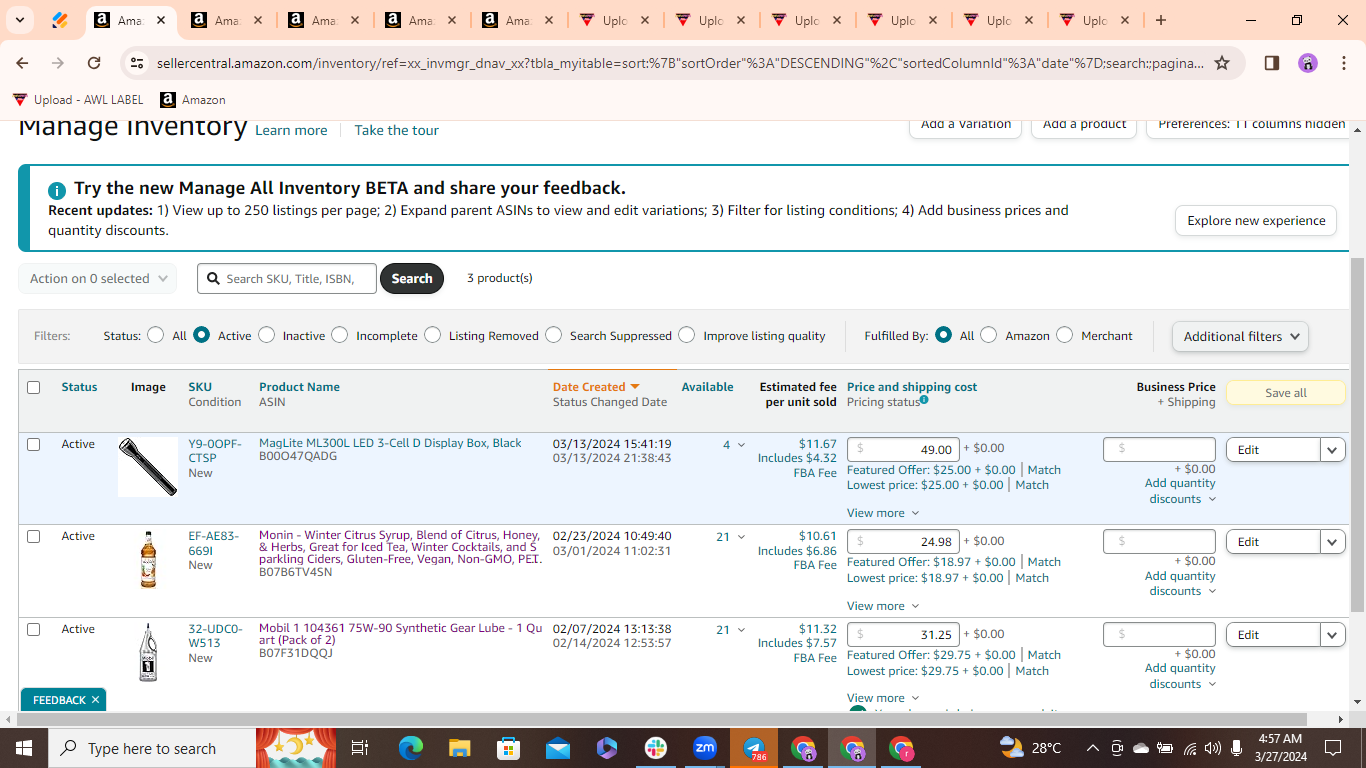Click the price field showing 24.98
This screenshot has height=768, width=1366.
click(x=903, y=542)
